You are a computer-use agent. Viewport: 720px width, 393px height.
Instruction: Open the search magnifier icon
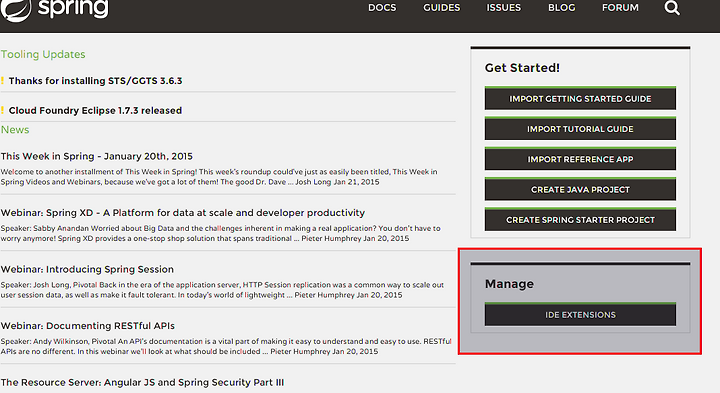tap(672, 7)
